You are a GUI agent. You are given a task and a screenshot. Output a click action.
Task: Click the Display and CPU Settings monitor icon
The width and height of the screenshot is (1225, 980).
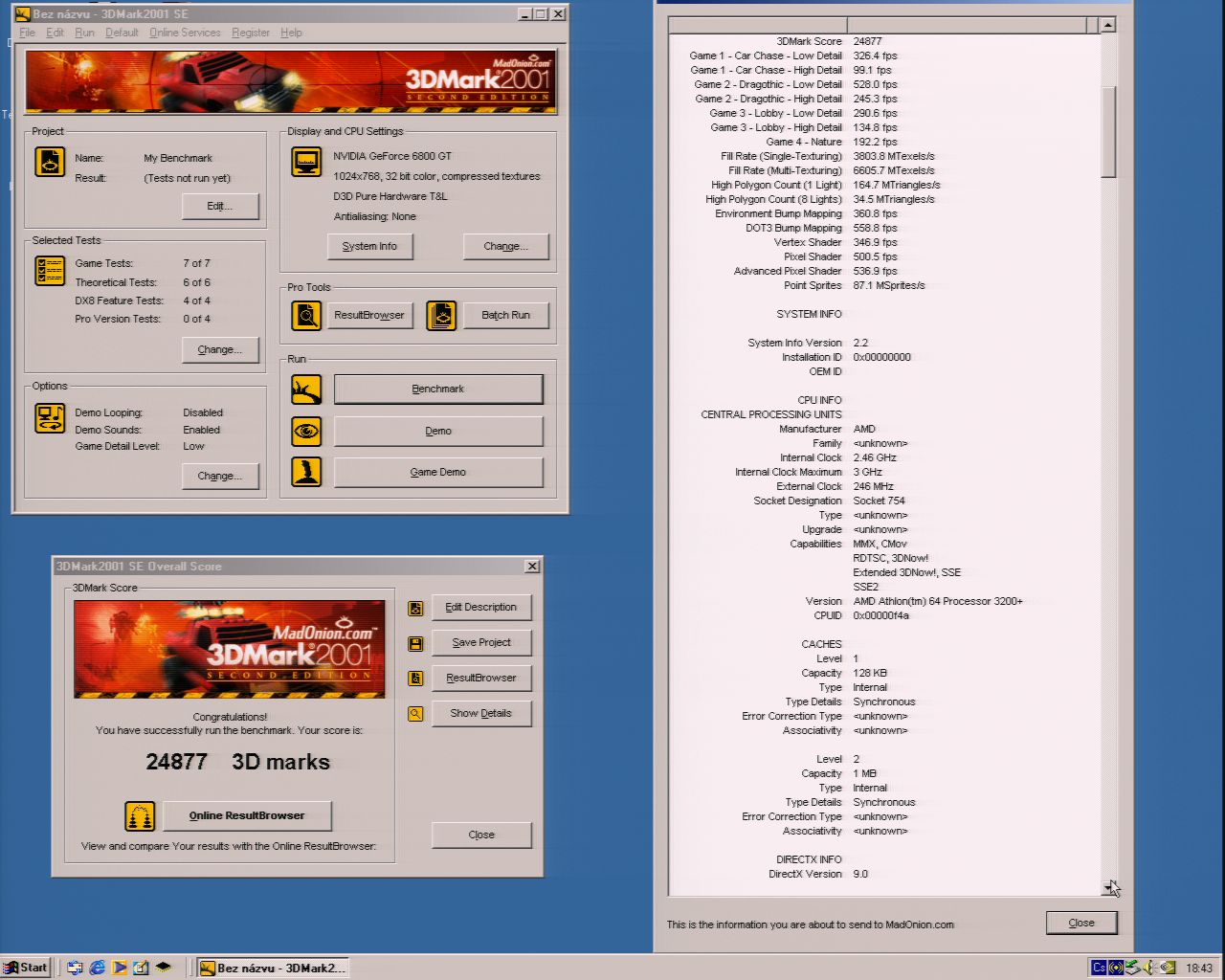point(306,162)
